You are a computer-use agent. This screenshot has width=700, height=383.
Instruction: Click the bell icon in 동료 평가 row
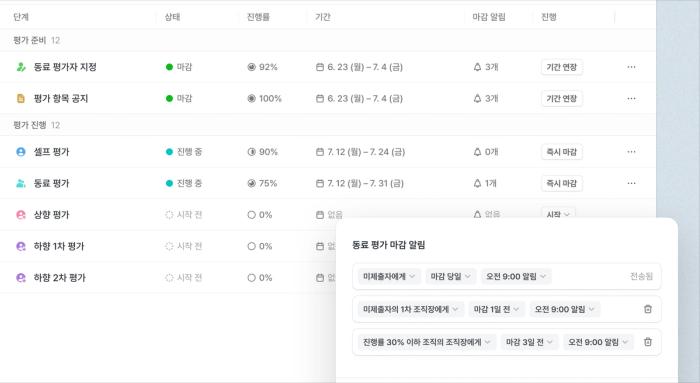click(477, 183)
